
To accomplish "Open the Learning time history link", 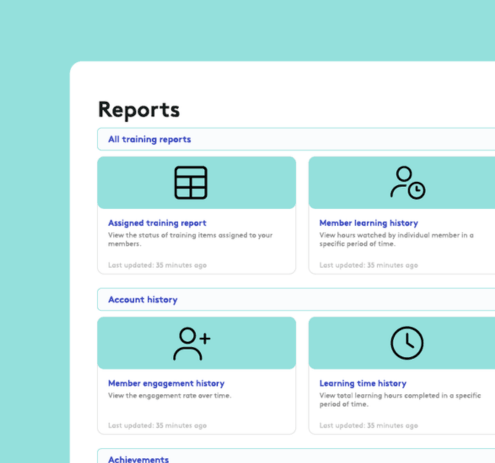I will coord(363,383).
